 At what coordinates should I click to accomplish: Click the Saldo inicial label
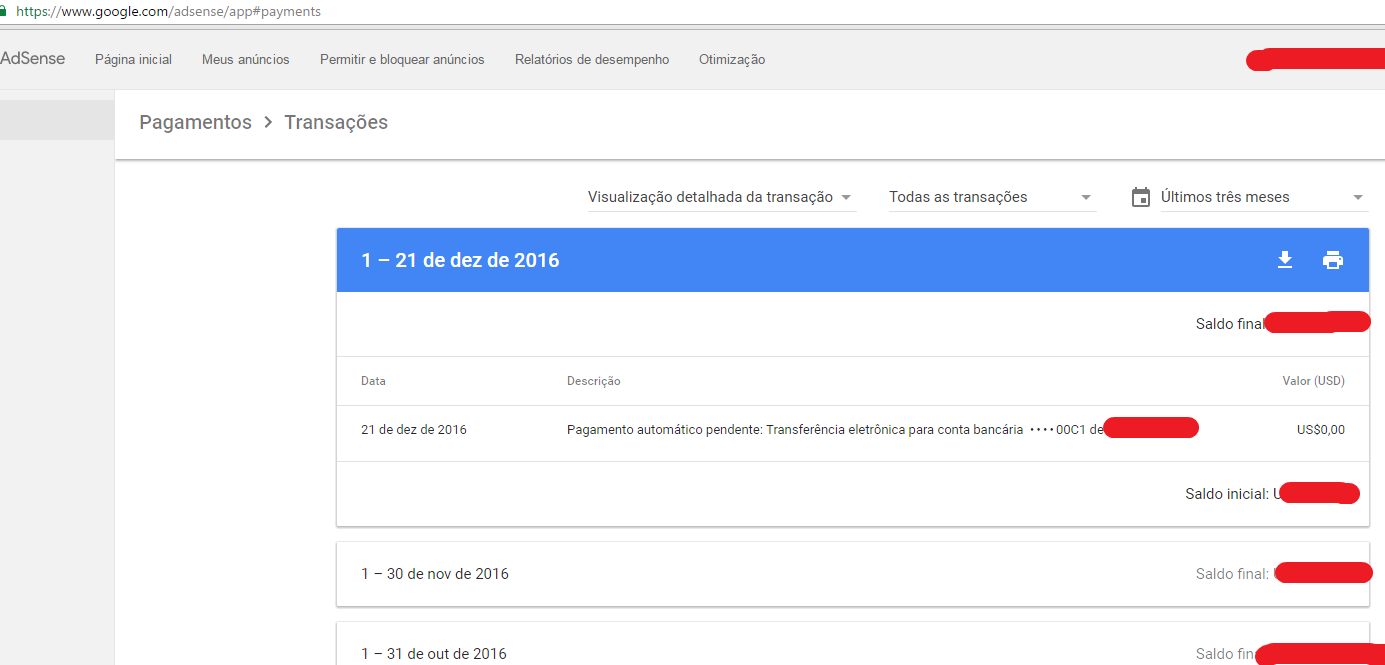point(1227,494)
